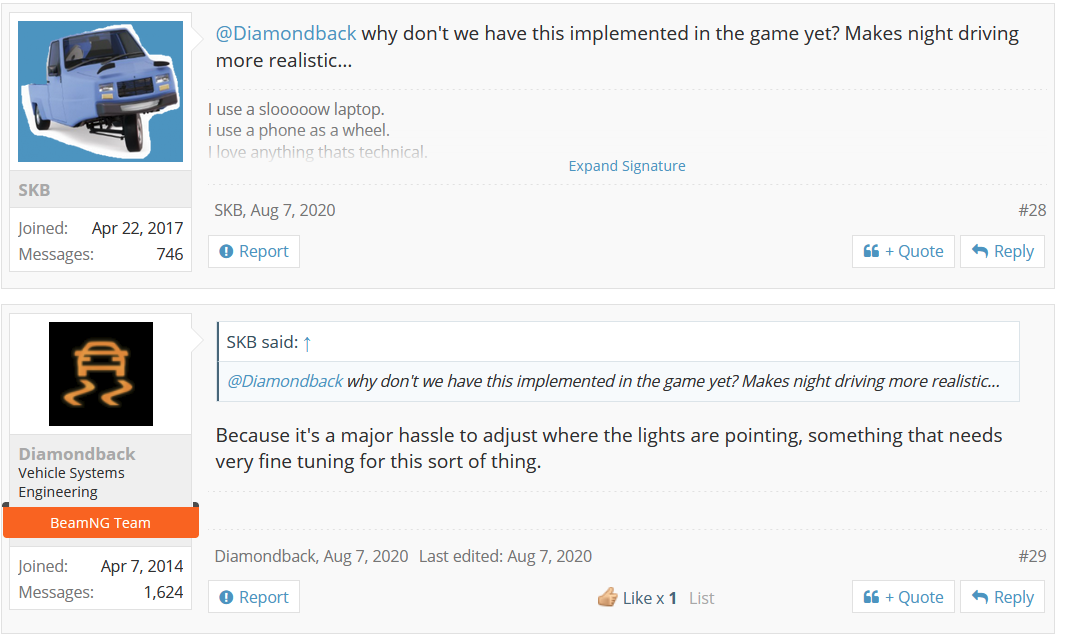The image size is (1071, 637).
Task: Report Diamondback's post #29
Action: pyautogui.click(x=253, y=597)
